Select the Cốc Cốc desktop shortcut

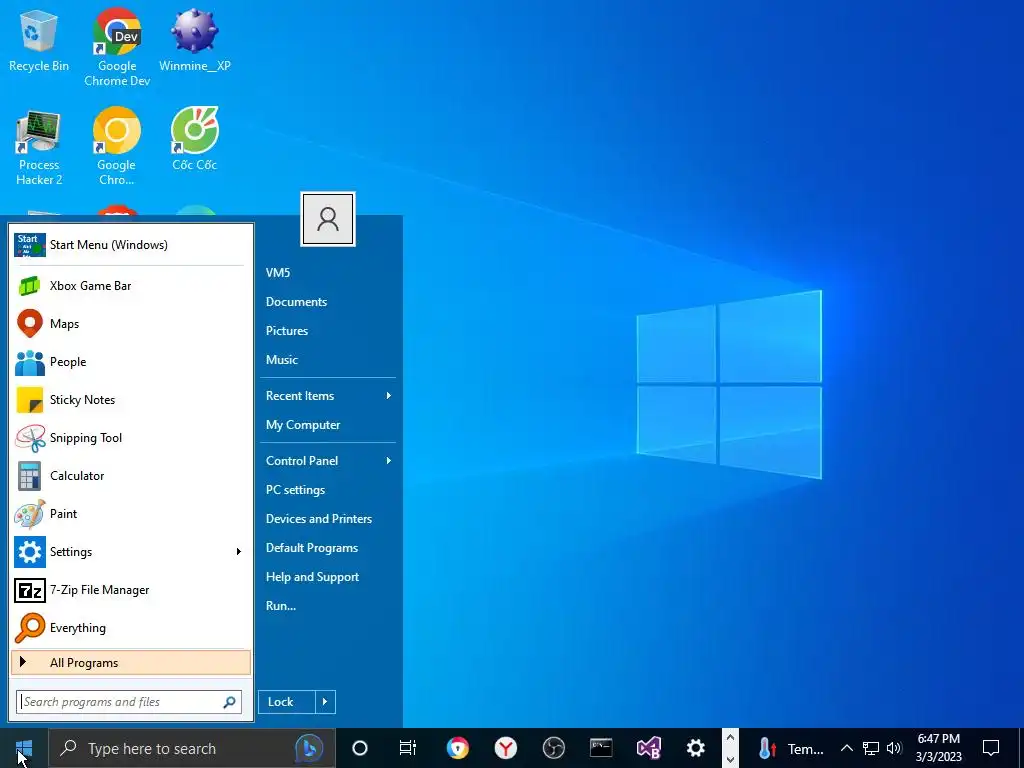[195, 140]
